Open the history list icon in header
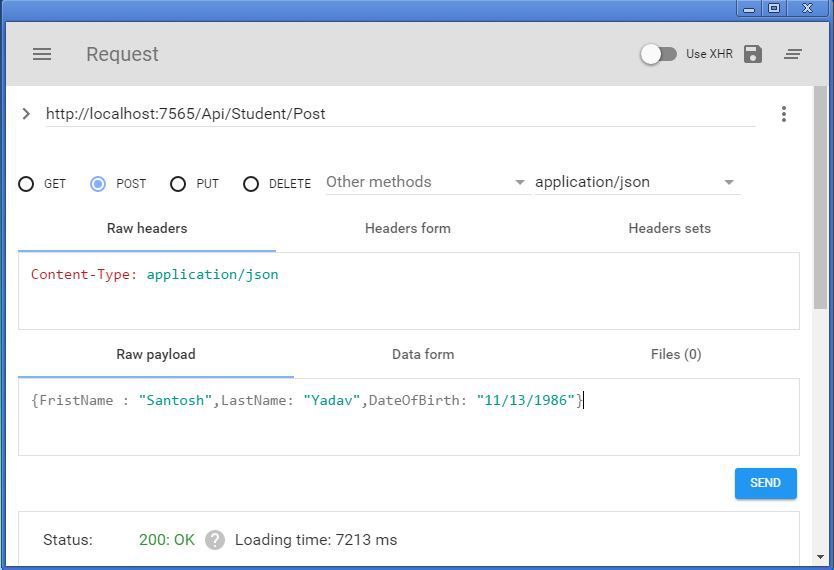Image resolution: width=834 pixels, height=570 pixels. pyautogui.click(x=793, y=54)
